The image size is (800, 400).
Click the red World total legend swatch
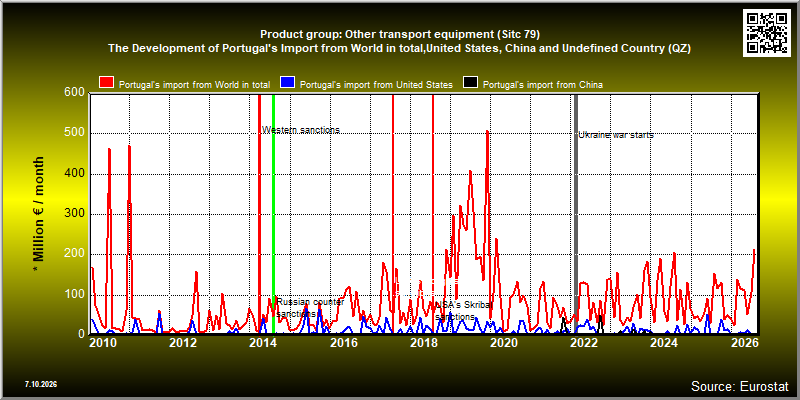(x=107, y=83)
